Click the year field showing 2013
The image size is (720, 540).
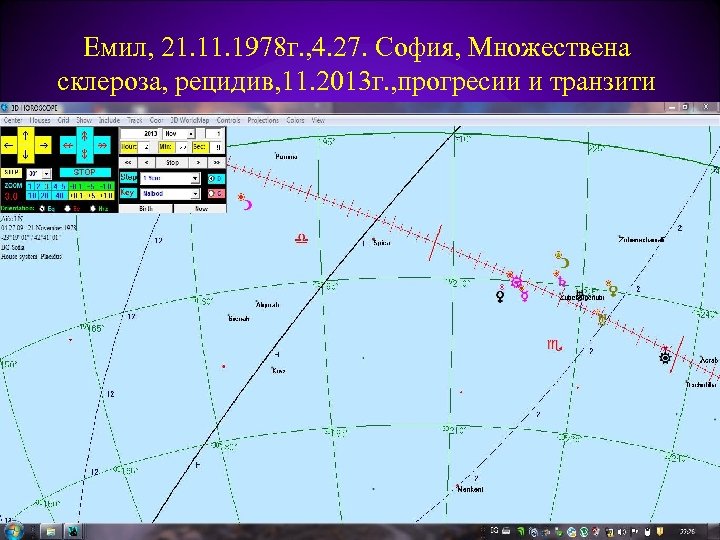141,134
